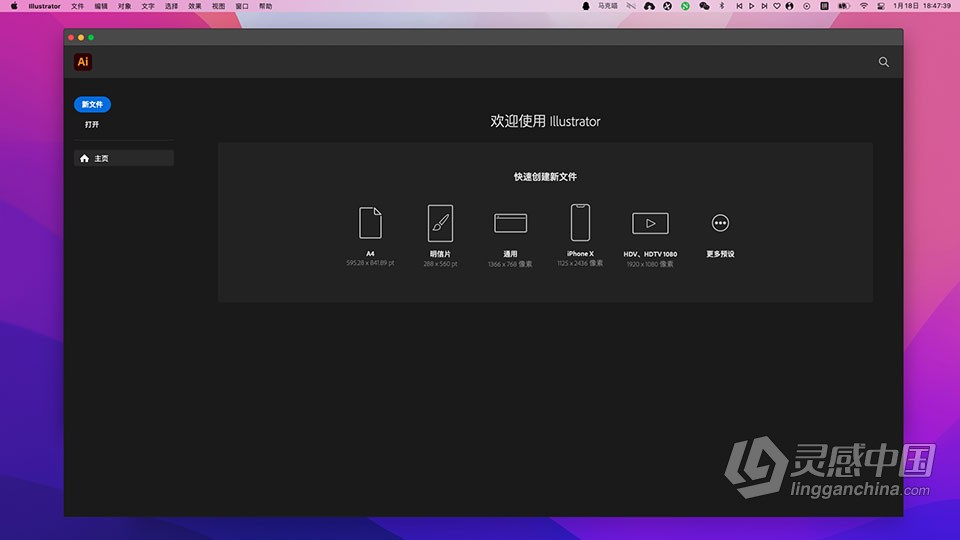
Task: Open the search magnifier in the header
Action: [x=883, y=62]
